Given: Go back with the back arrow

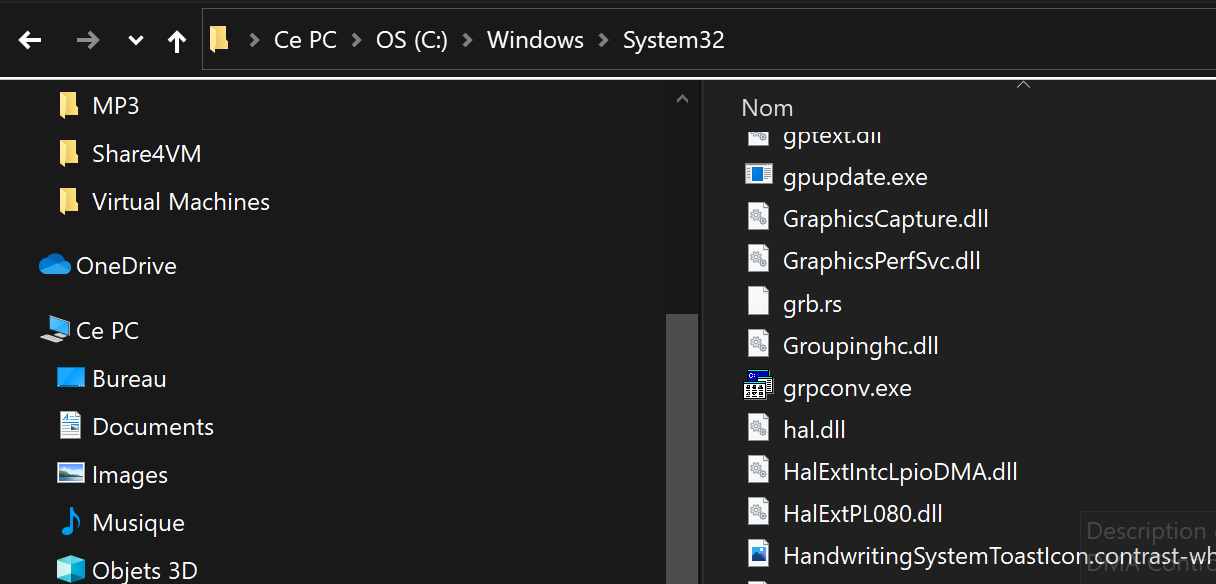Looking at the screenshot, I should [30, 40].
